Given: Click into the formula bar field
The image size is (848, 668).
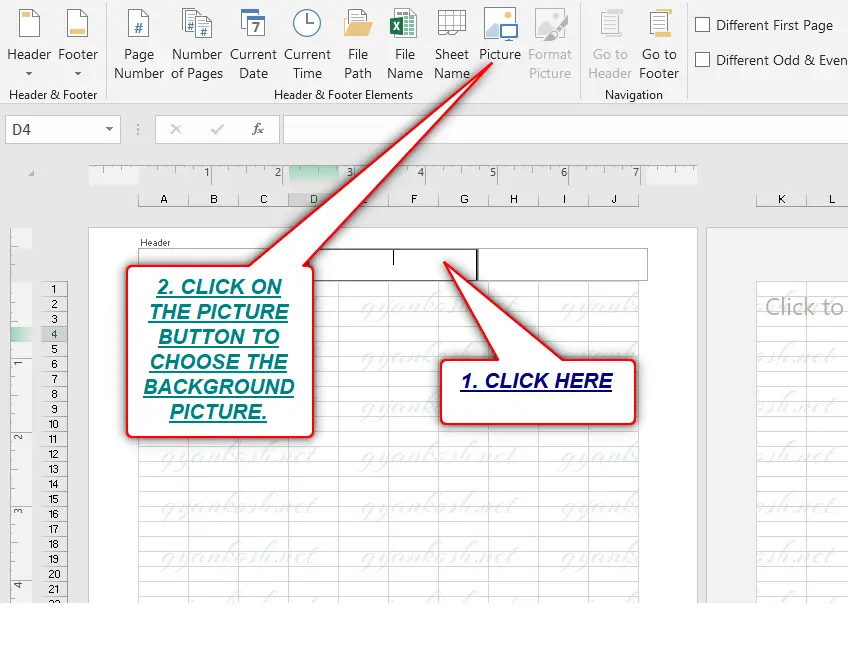Looking at the screenshot, I should coord(565,129).
